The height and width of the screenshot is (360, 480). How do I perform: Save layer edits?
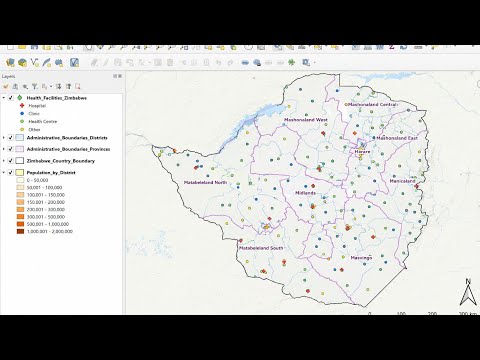click(118, 62)
